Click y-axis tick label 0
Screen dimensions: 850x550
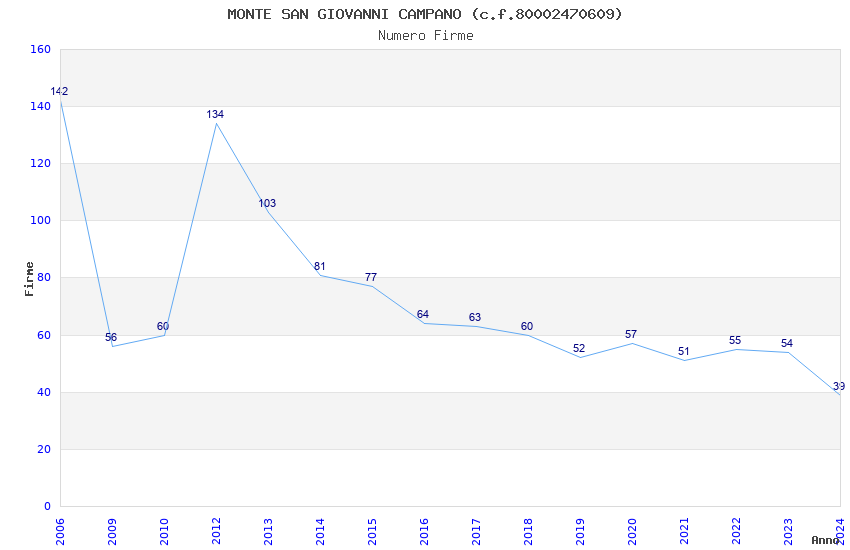pos(48,506)
